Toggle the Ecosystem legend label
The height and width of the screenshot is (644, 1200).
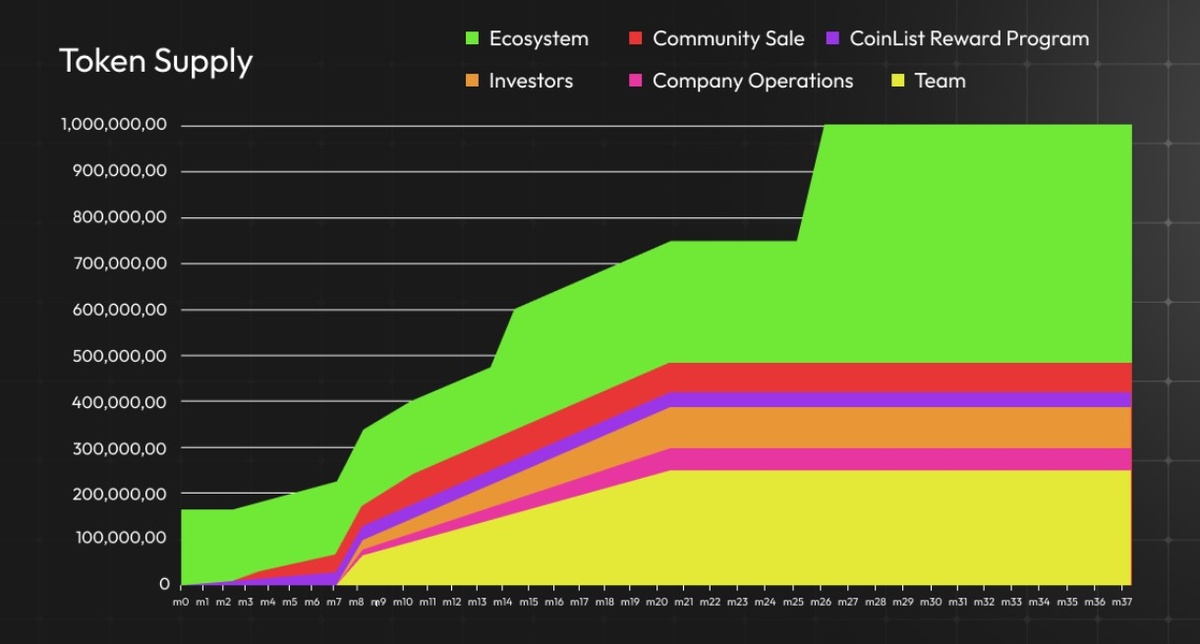(x=538, y=39)
